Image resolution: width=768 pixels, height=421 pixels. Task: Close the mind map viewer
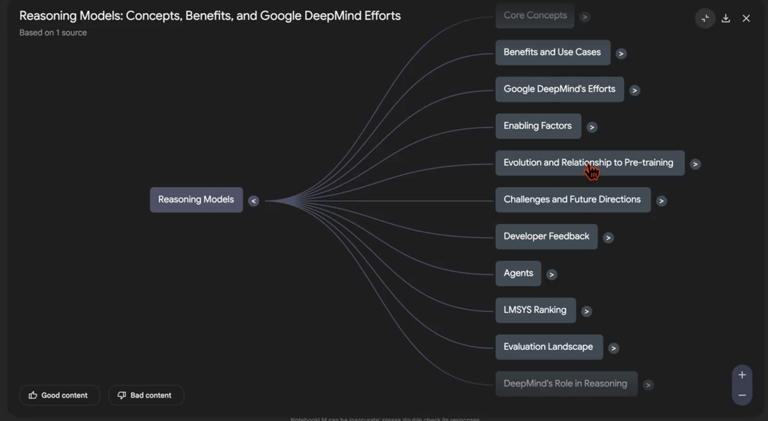746,18
